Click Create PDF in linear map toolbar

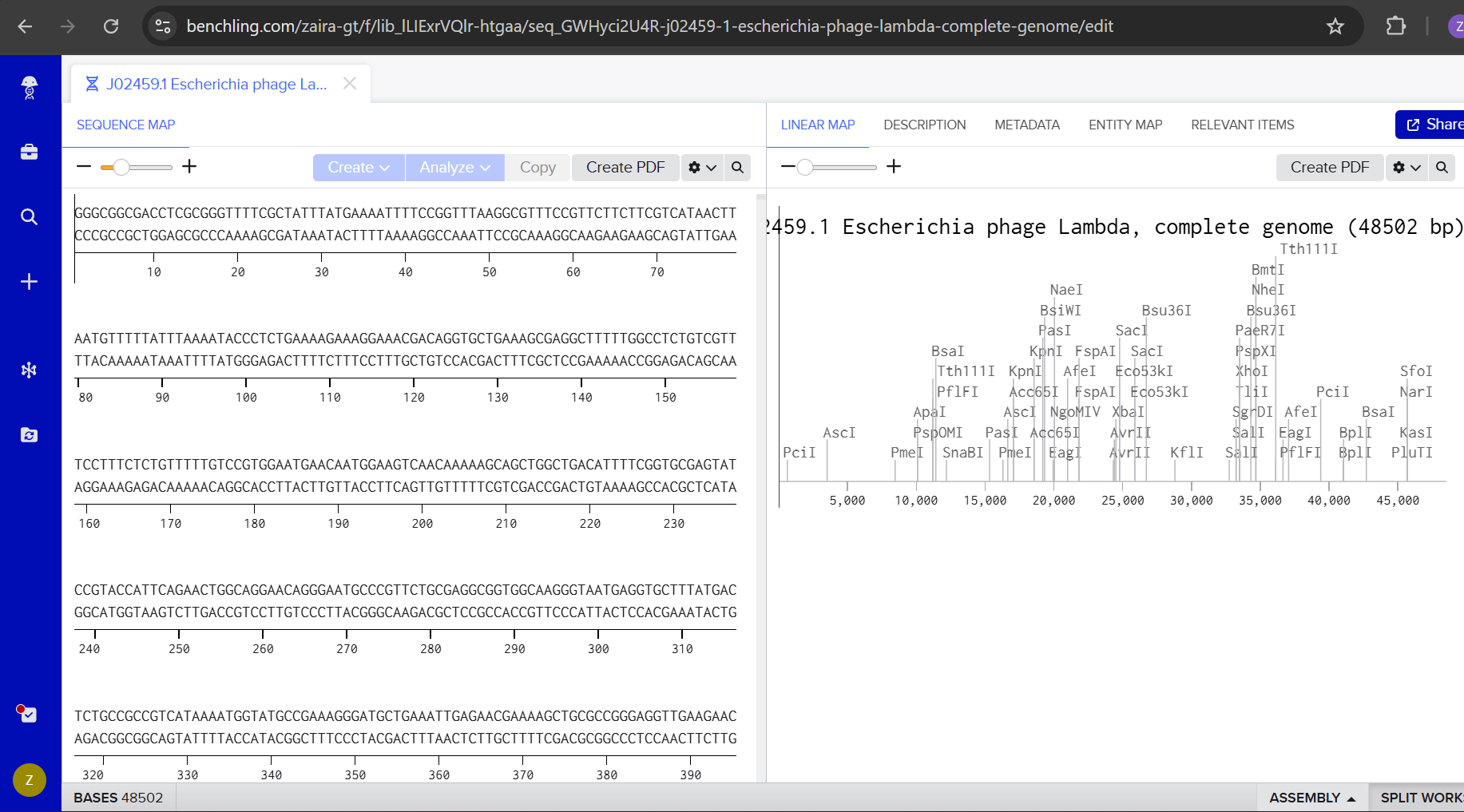pos(1330,168)
